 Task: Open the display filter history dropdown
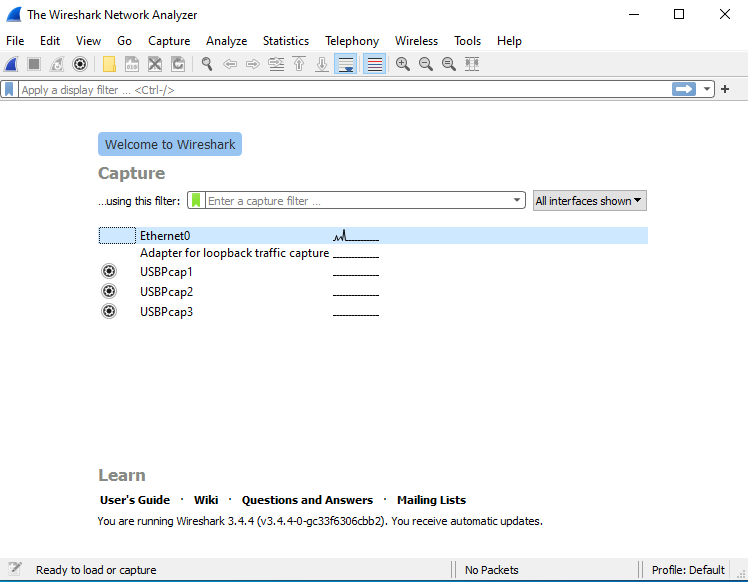(x=707, y=89)
